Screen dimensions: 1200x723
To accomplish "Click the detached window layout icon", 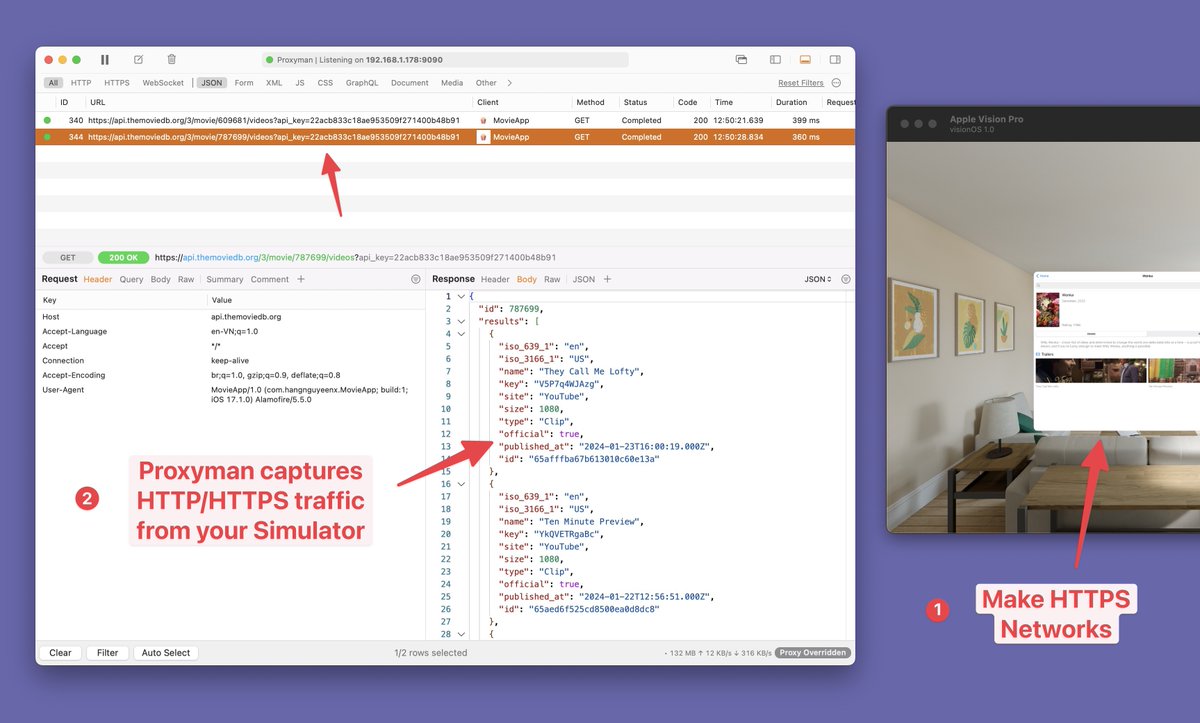I will pyautogui.click(x=741, y=60).
